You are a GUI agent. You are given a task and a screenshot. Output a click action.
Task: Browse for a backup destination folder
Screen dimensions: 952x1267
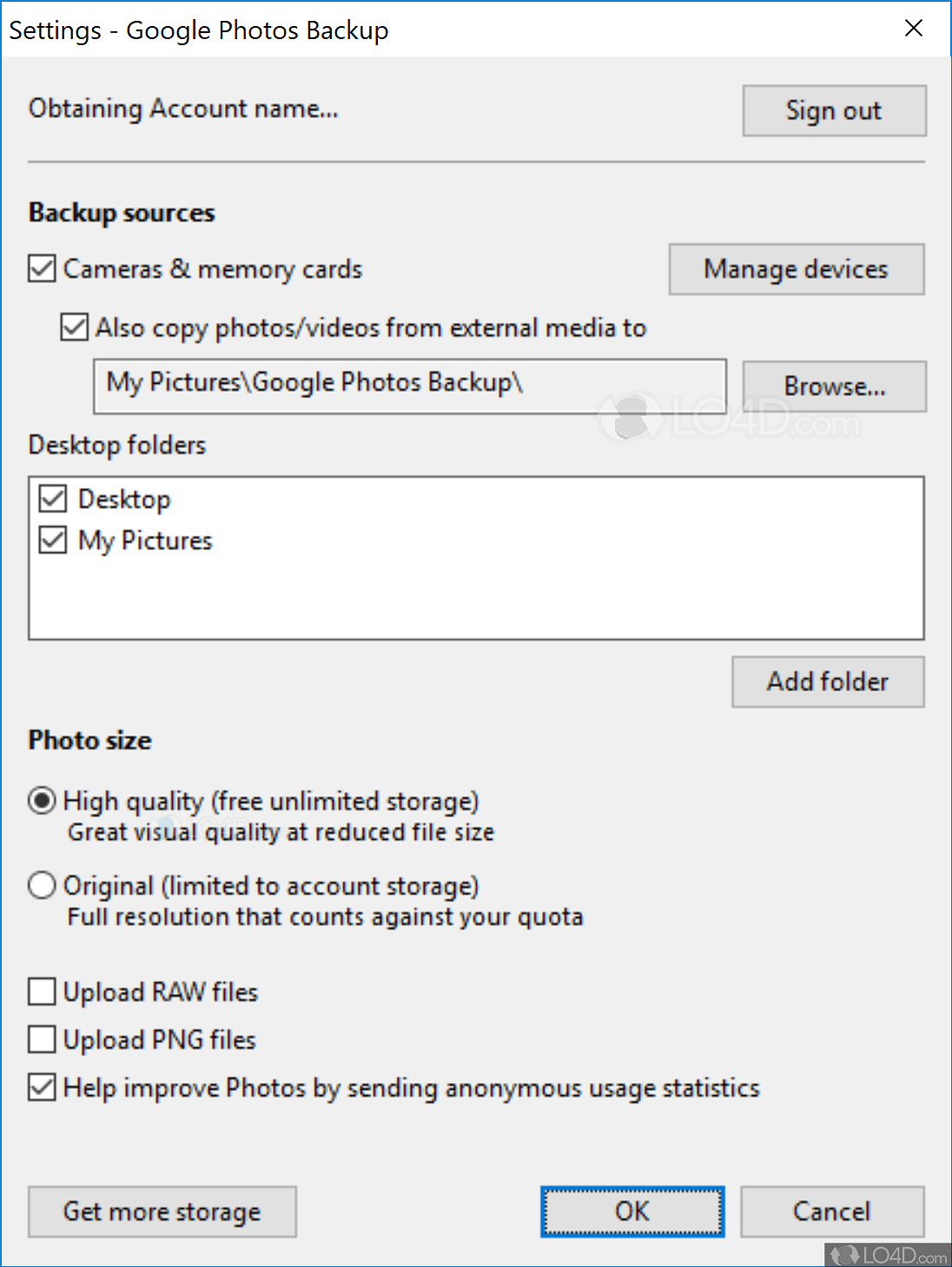833,386
